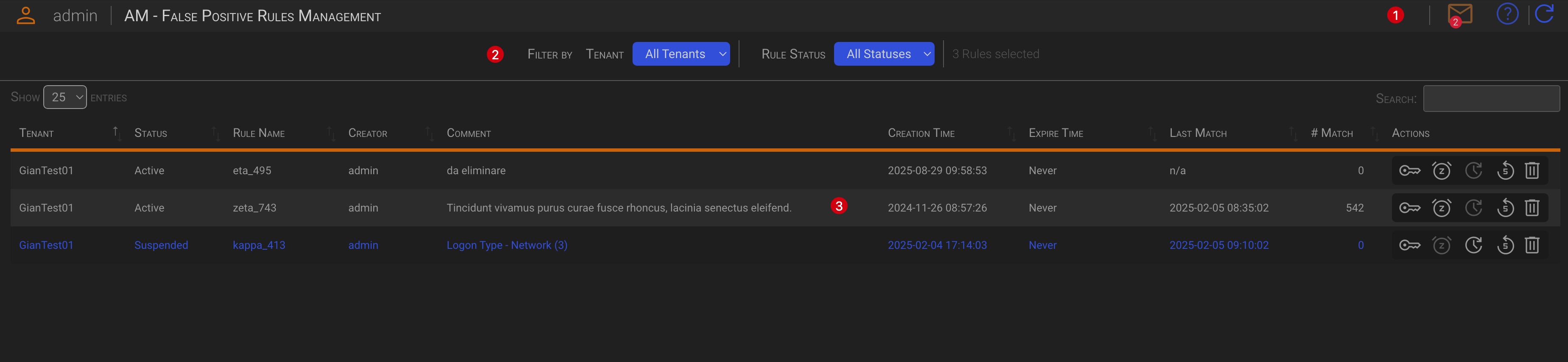The width and height of the screenshot is (1568, 362).
Task: Click the admin user profile icon
Action: [25, 16]
